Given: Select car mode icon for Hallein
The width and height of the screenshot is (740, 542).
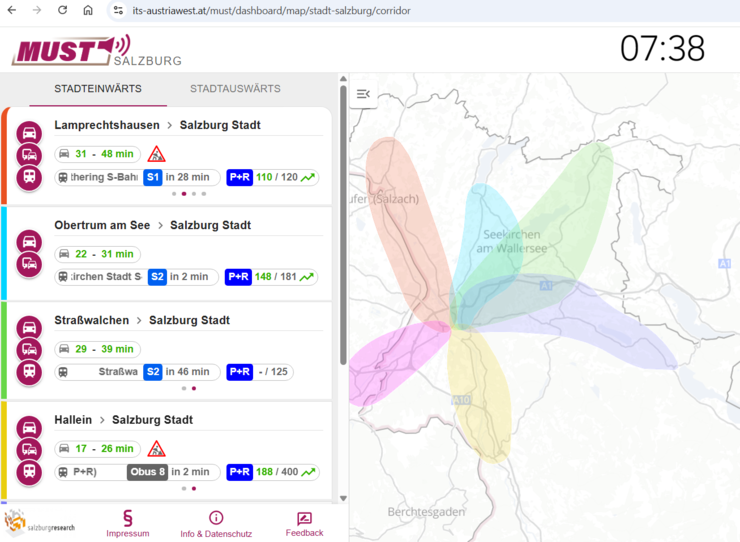Looking at the screenshot, I should click(29, 428).
